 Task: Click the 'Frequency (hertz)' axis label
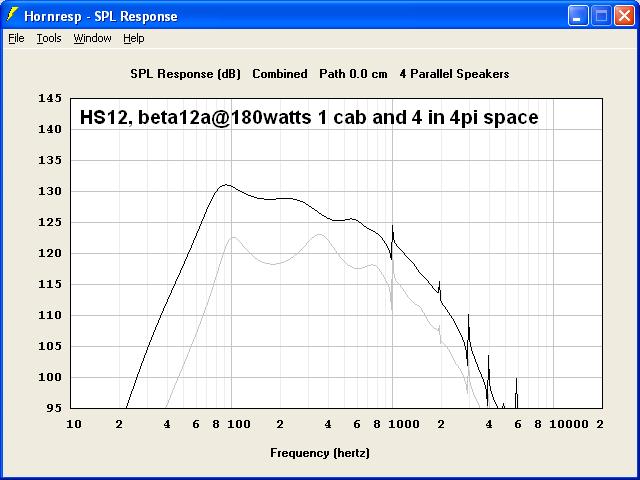[320, 453]
